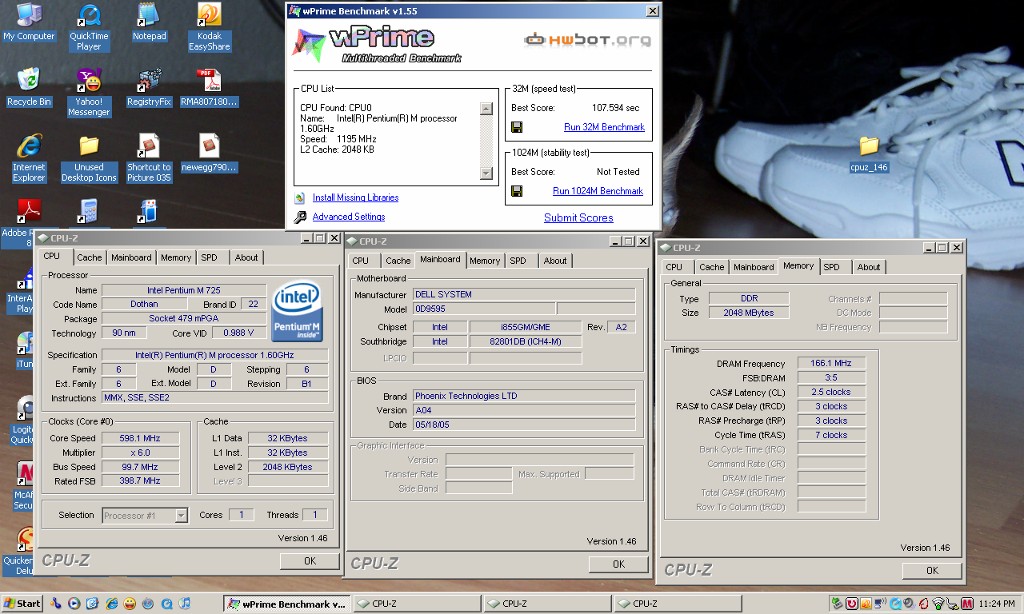The height and width of the screenshot is (614, 1024).
Task: Open Processor #1 selection dropdown
Action: pyautogui.click(x=181, y=515)
